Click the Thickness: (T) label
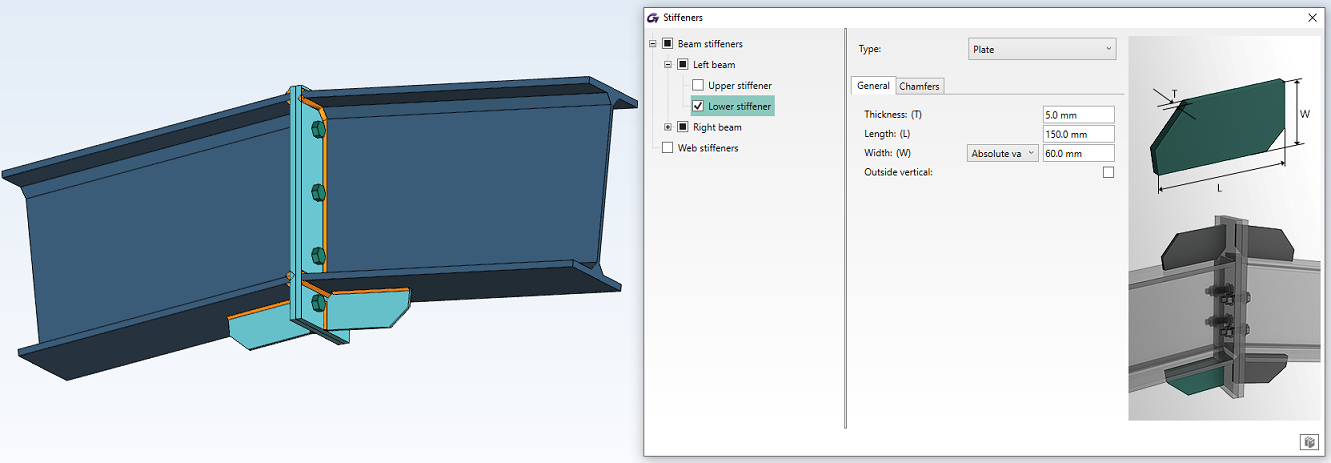 click(893, 115)
